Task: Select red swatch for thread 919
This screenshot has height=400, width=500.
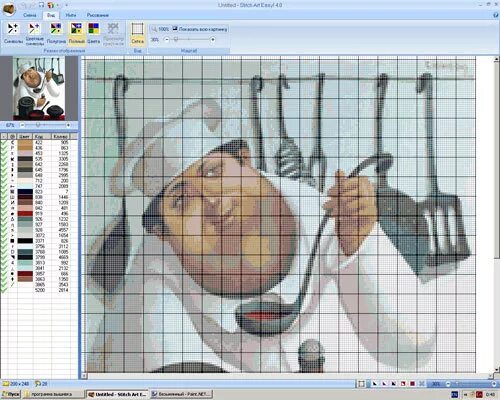Action: (25, 213)
